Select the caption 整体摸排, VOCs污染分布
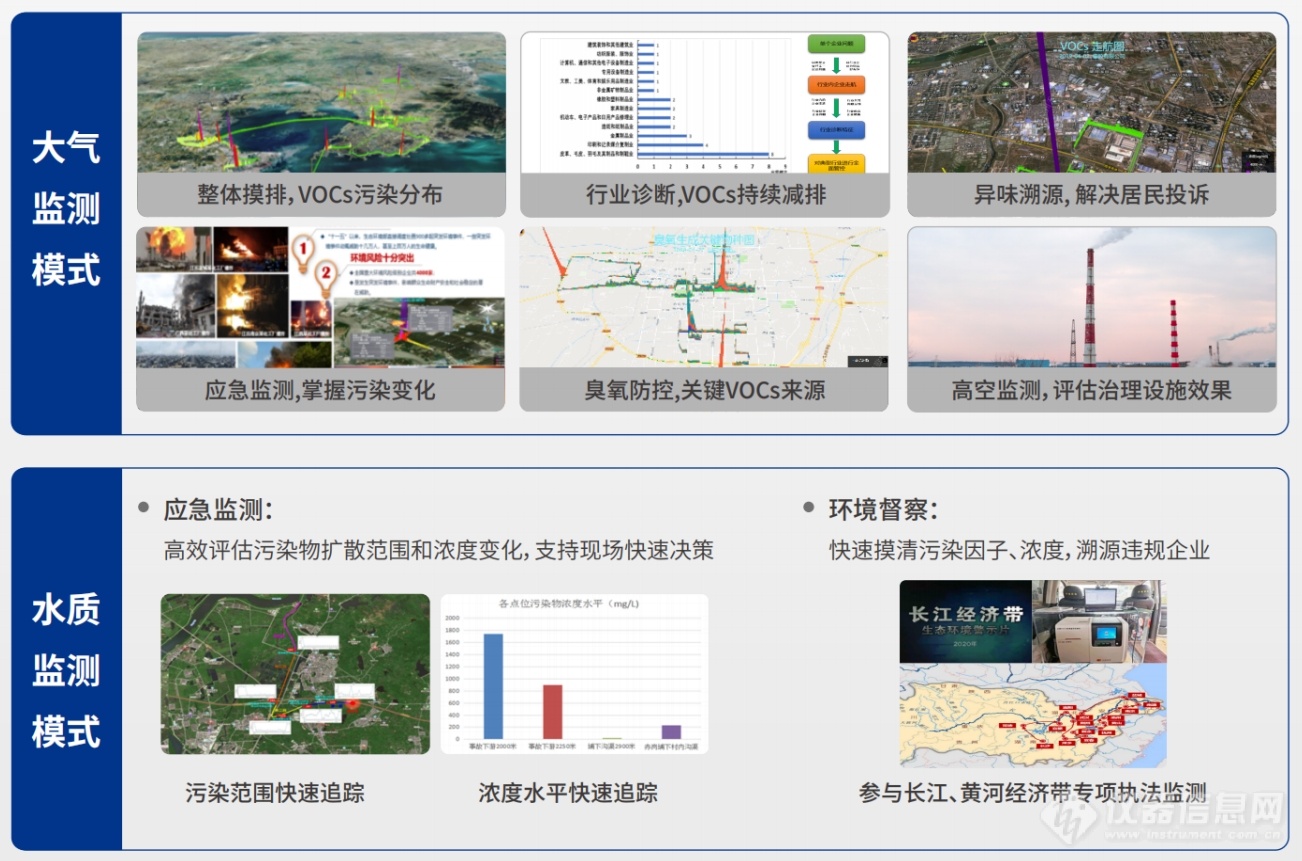1302x861 pixels. [x=319, y=194]
